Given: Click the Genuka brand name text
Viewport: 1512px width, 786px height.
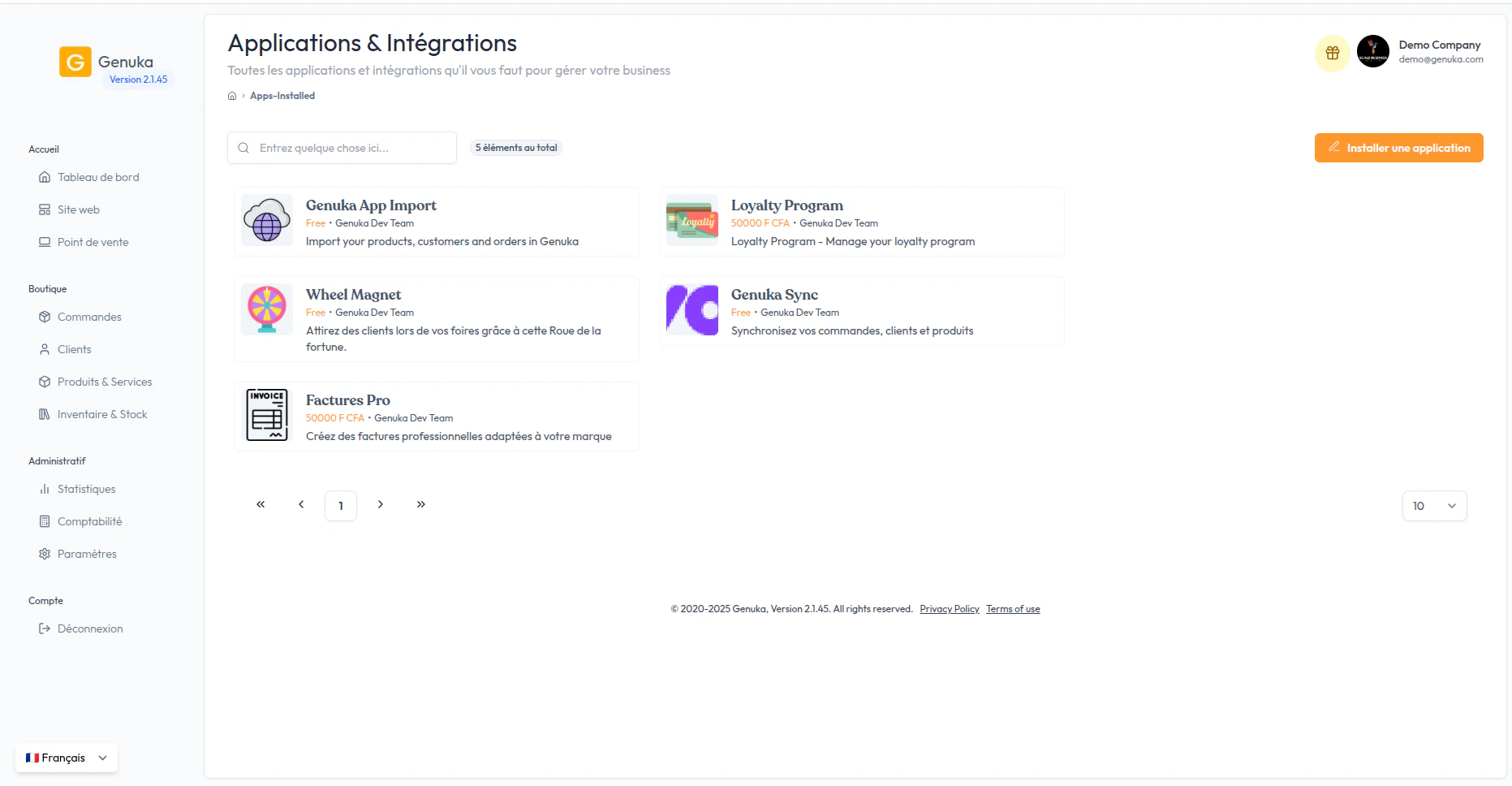Looking at the screenshot, I should 126,62.
